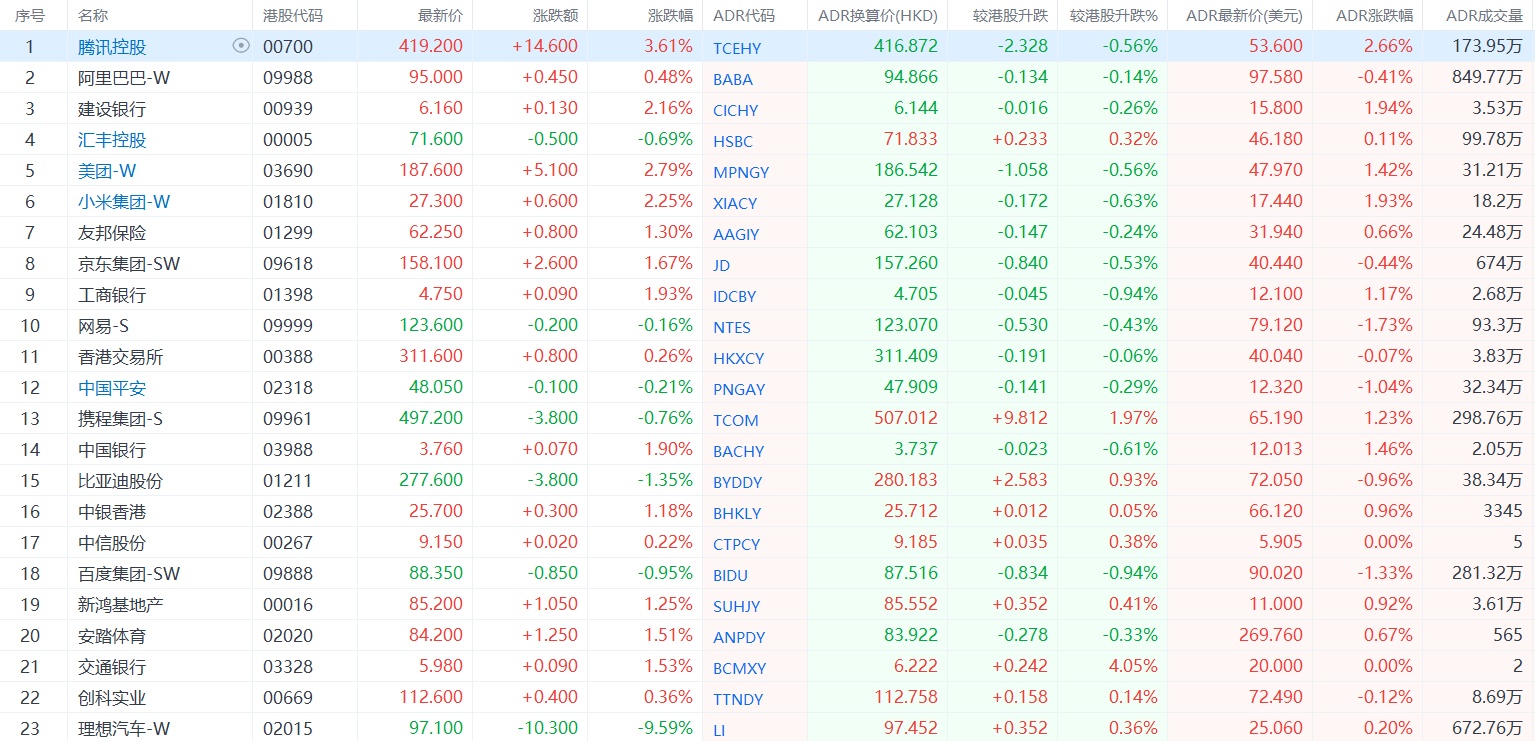Open the BIDU ADR code link
This screenshot has height=742, width=1535.
click(x=731, y=575)
